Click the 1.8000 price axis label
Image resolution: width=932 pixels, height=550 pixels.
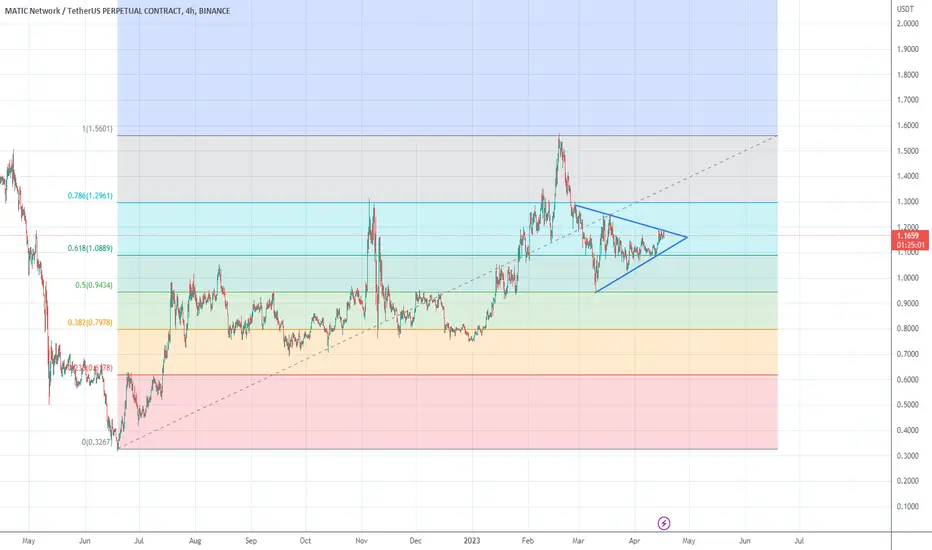pos(908,75)
